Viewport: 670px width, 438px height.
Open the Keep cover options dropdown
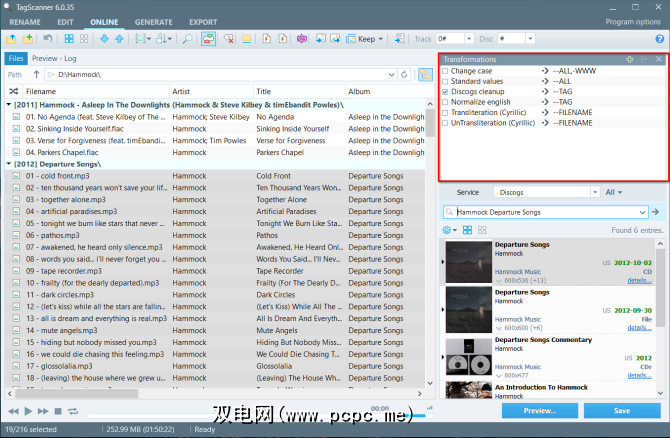point(380,39)
